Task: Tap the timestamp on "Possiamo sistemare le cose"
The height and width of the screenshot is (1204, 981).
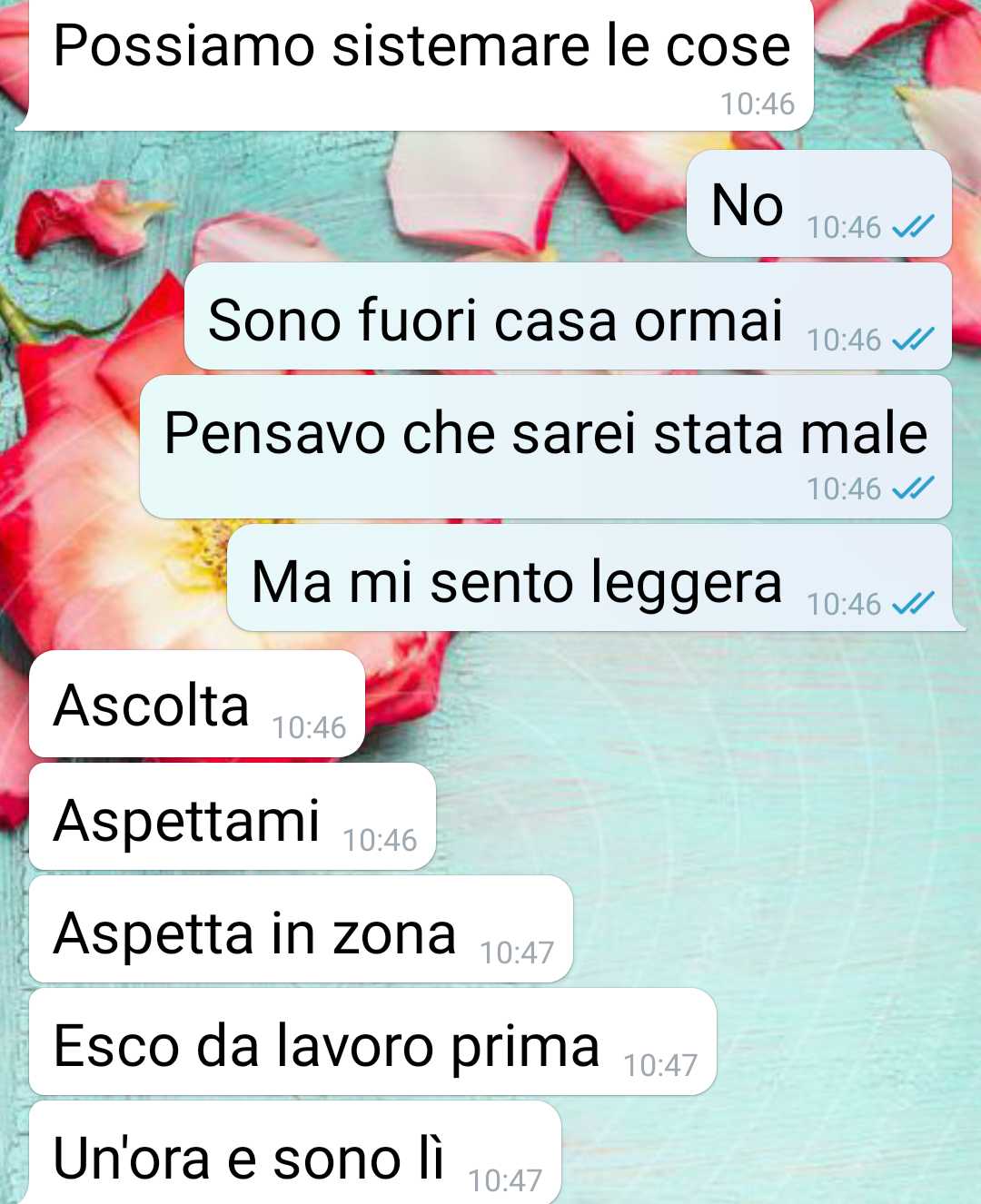Action: pos(758,104)
